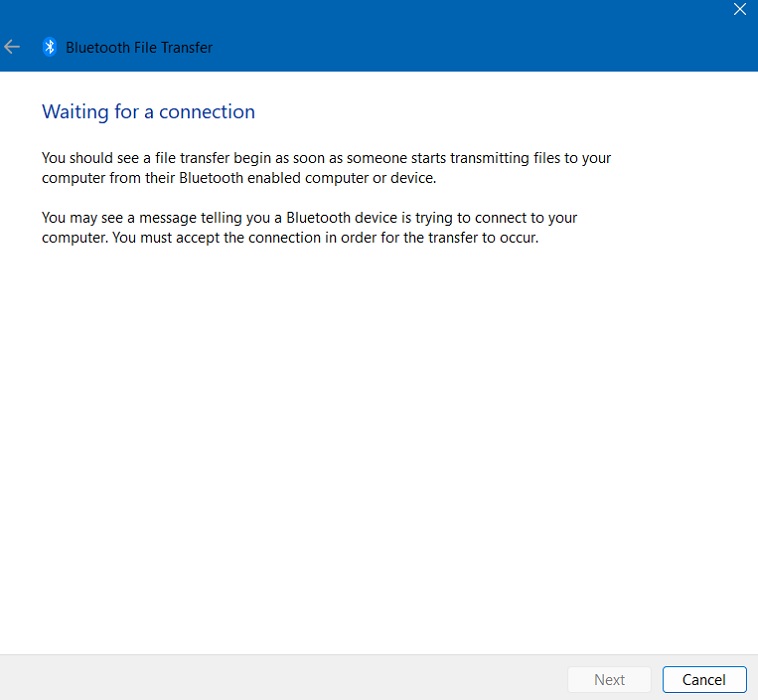Click the Bluetooth File Transfer title

click(x=139, y=47)
